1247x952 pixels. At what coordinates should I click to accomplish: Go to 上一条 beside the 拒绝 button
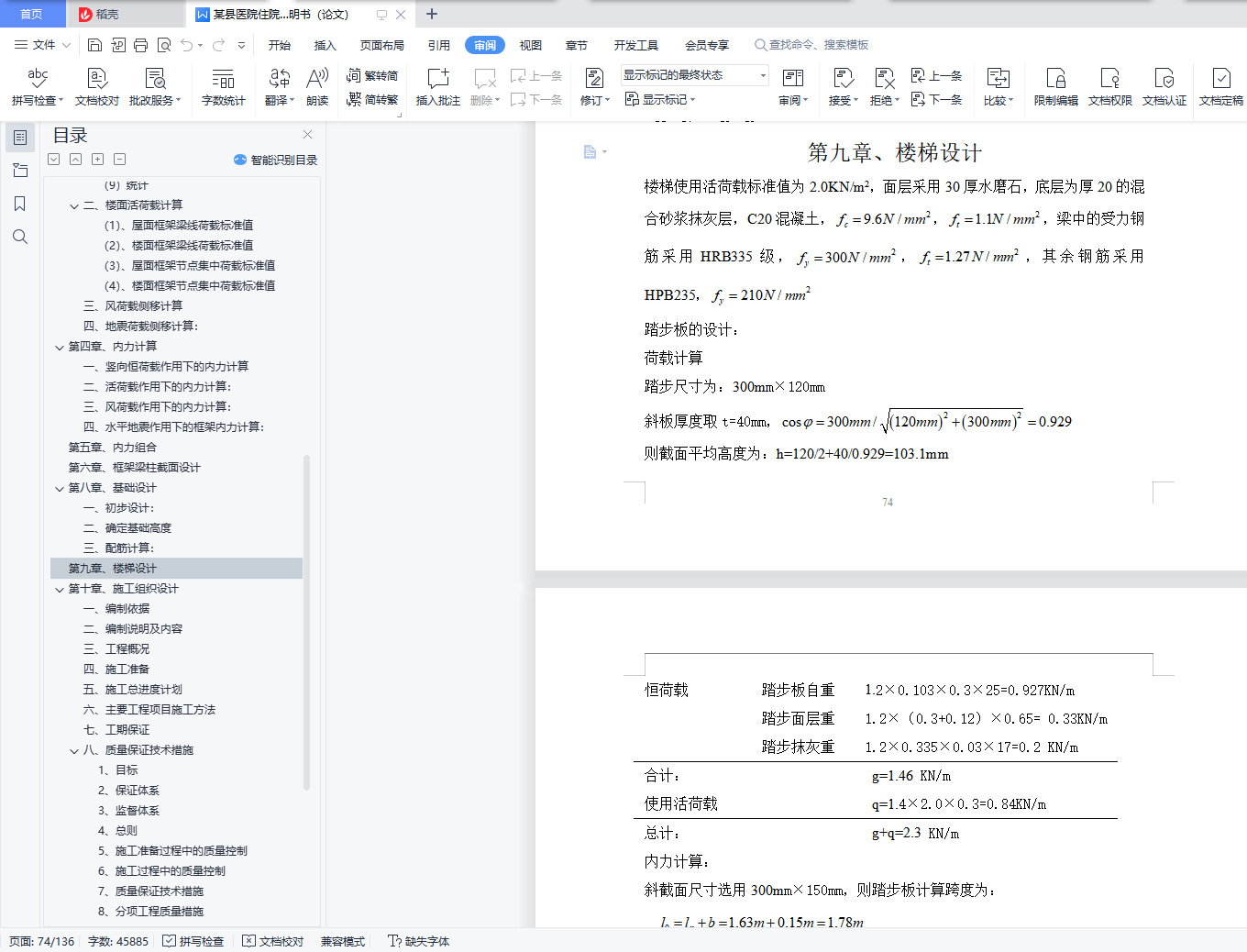[936, 76]
